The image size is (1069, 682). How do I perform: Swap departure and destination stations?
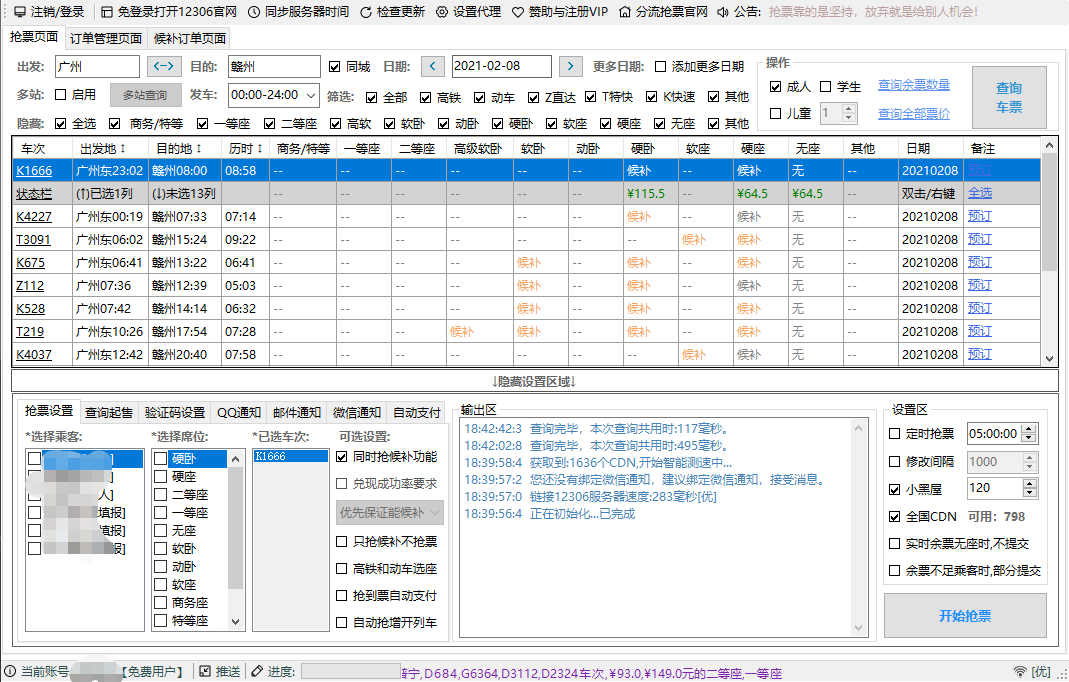[x=164, y=67]
